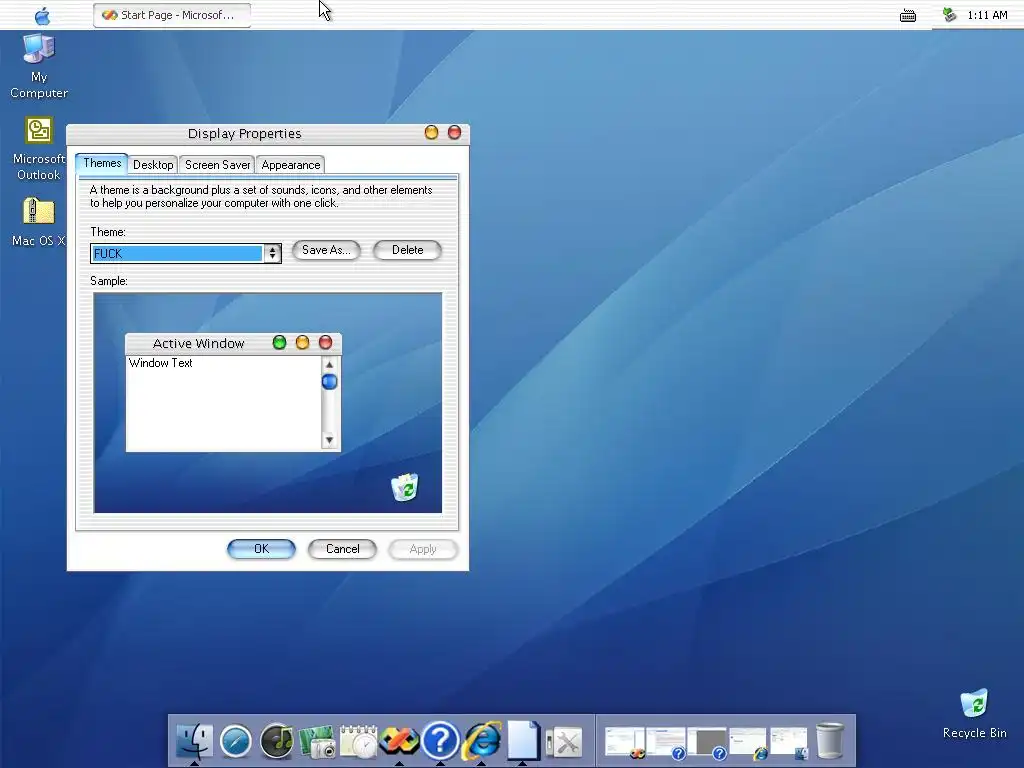Click the sample window scroll up arrow
Image resolution: width=1024 pixels, height=768 pixels.
330,364
